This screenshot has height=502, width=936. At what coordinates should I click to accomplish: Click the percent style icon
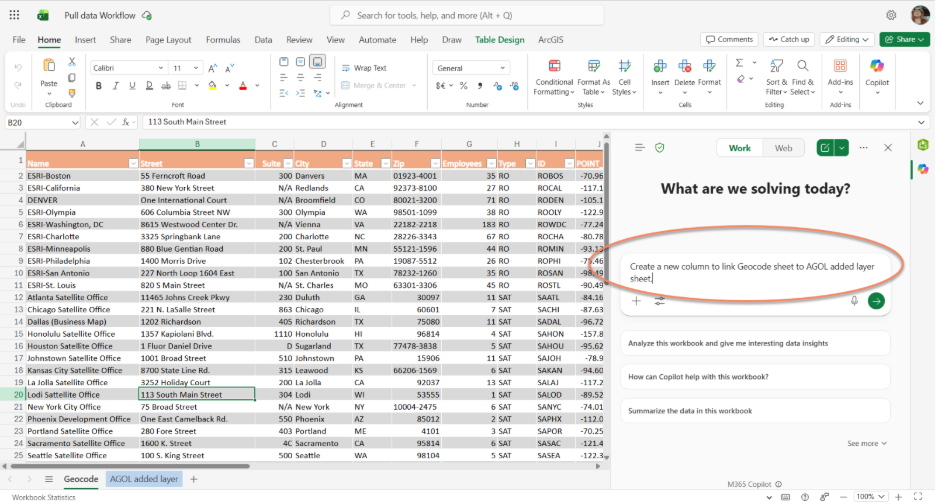pos(463,86)
